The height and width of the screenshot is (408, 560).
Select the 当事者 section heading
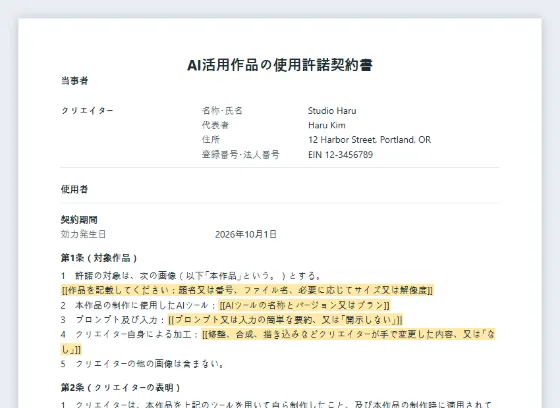[74, 81]
